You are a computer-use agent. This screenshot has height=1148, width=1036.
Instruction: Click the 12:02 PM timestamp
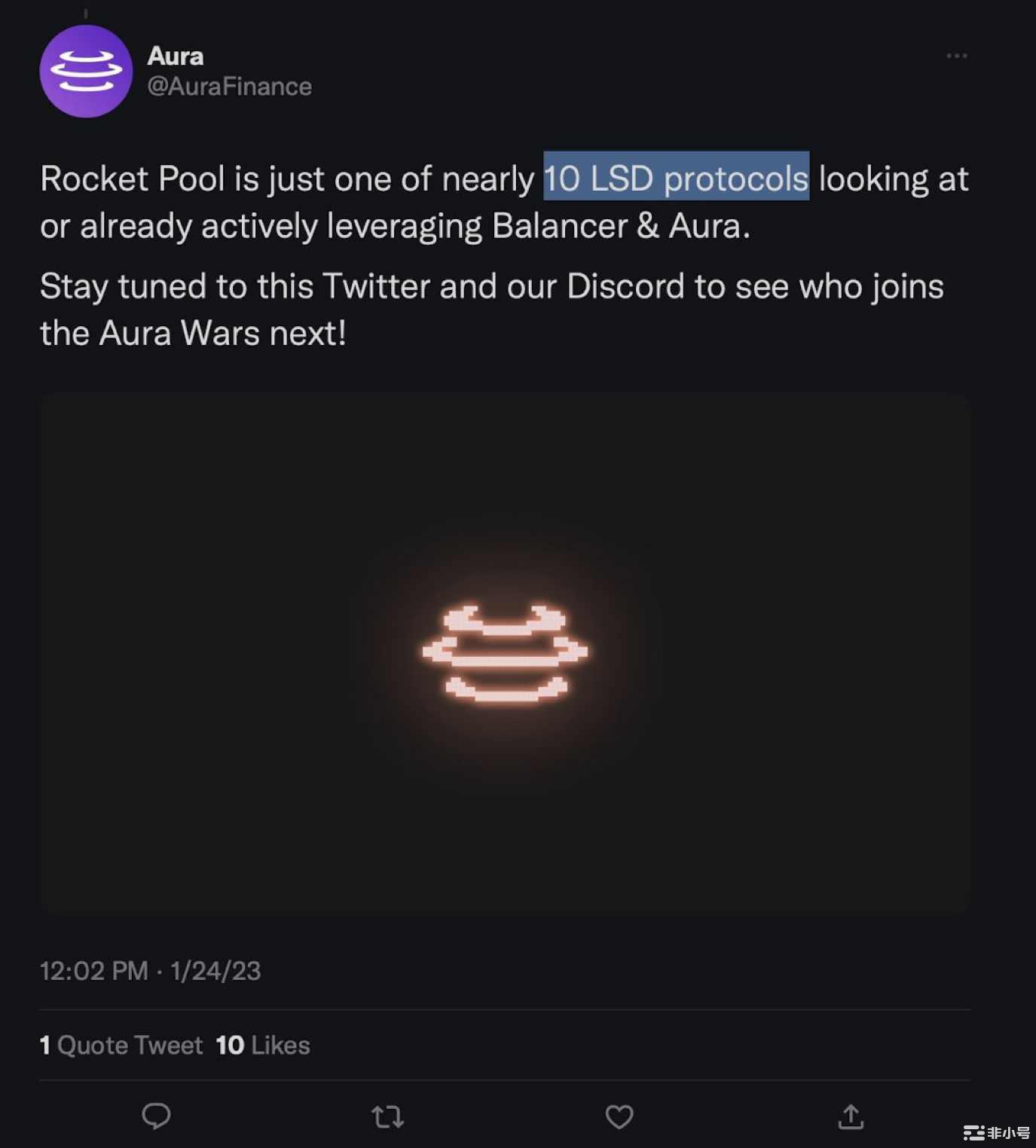[93, 971]
